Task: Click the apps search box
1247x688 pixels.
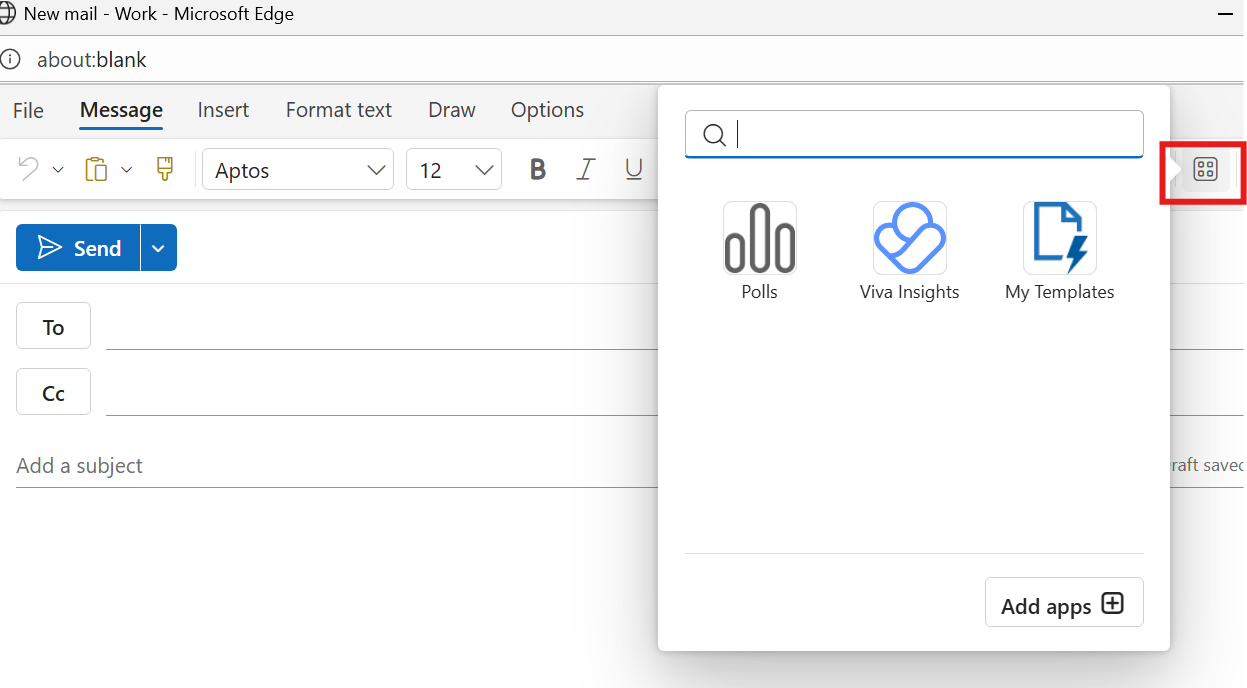Action: click(914, 134)
